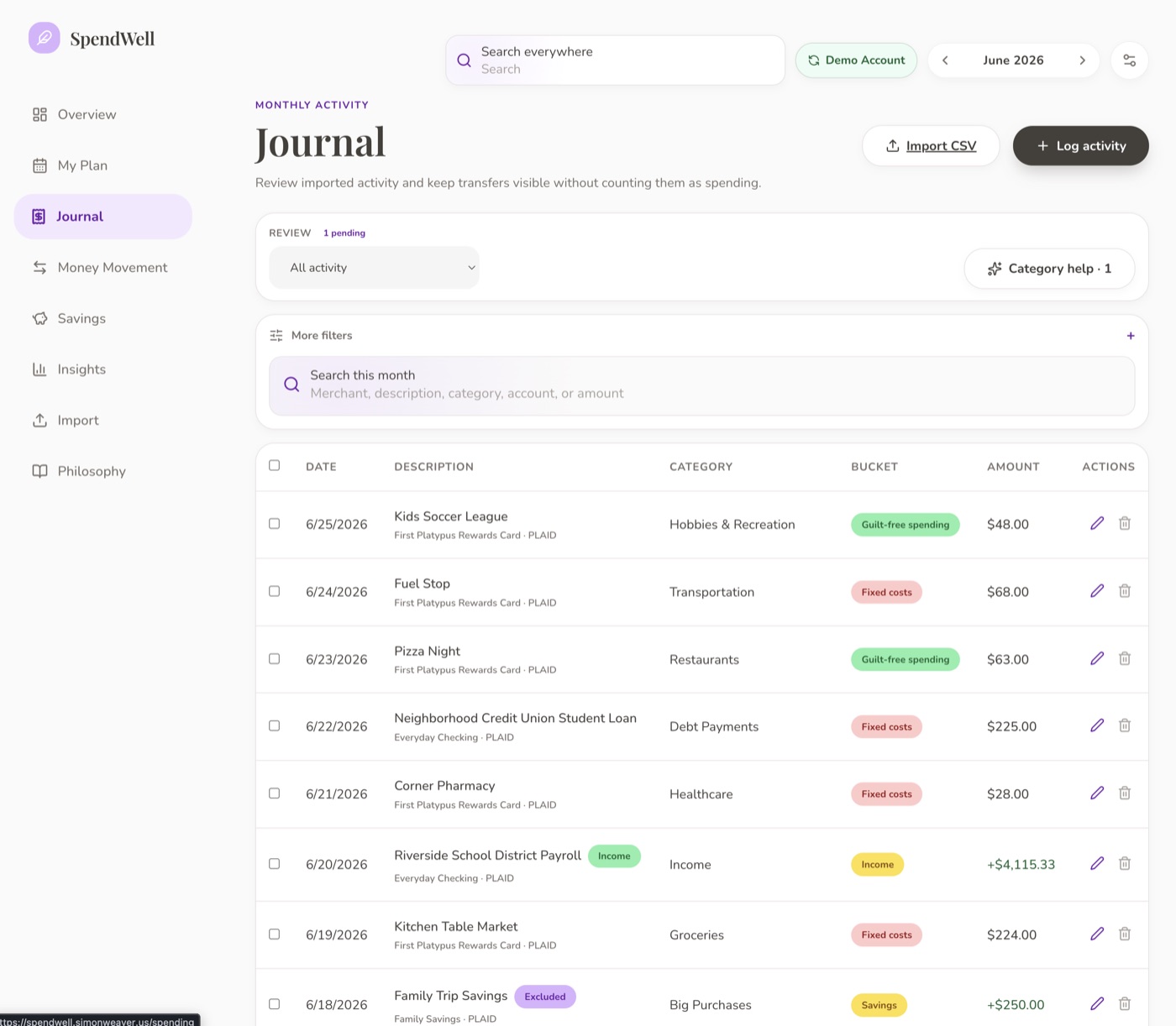Click the Excluded tag on Family Trip Savings
Image resolution: width=1176 pixels, height=1026 pixels.
[545, 997]
